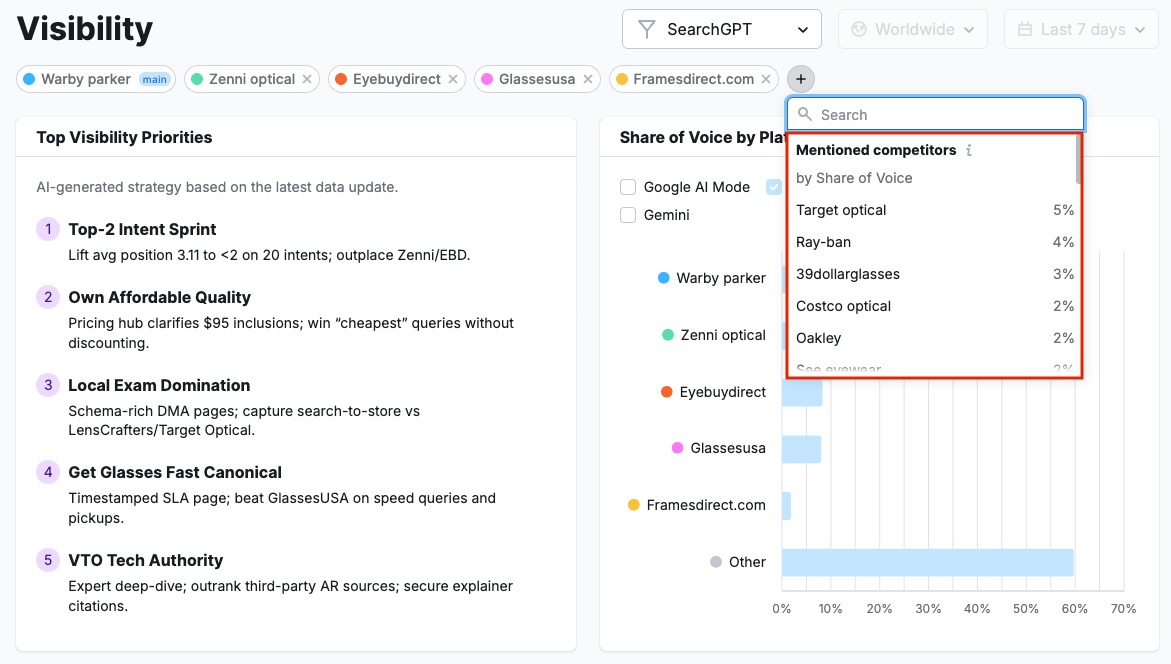Image resolution: width=1171 pixels, height=664 pixels.
Task: Click the blue Warby parker chip color dot
Action: 29,79
